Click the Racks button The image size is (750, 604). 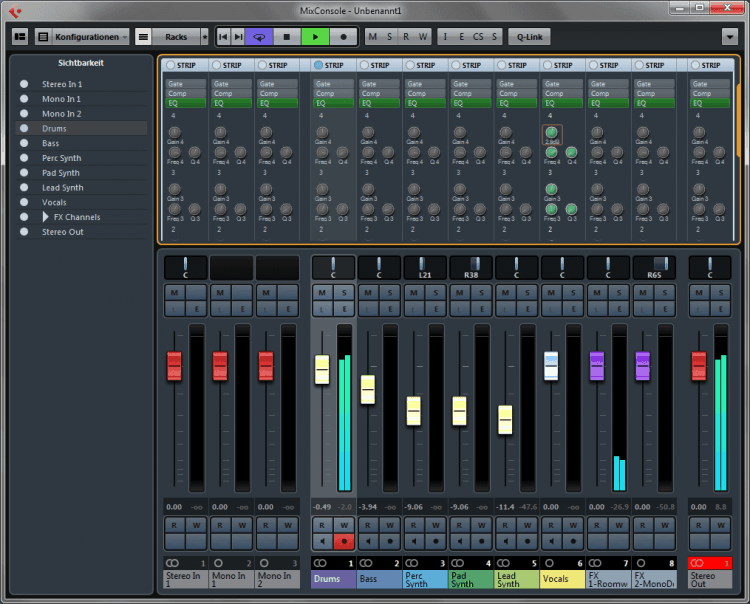click(176, 37)
